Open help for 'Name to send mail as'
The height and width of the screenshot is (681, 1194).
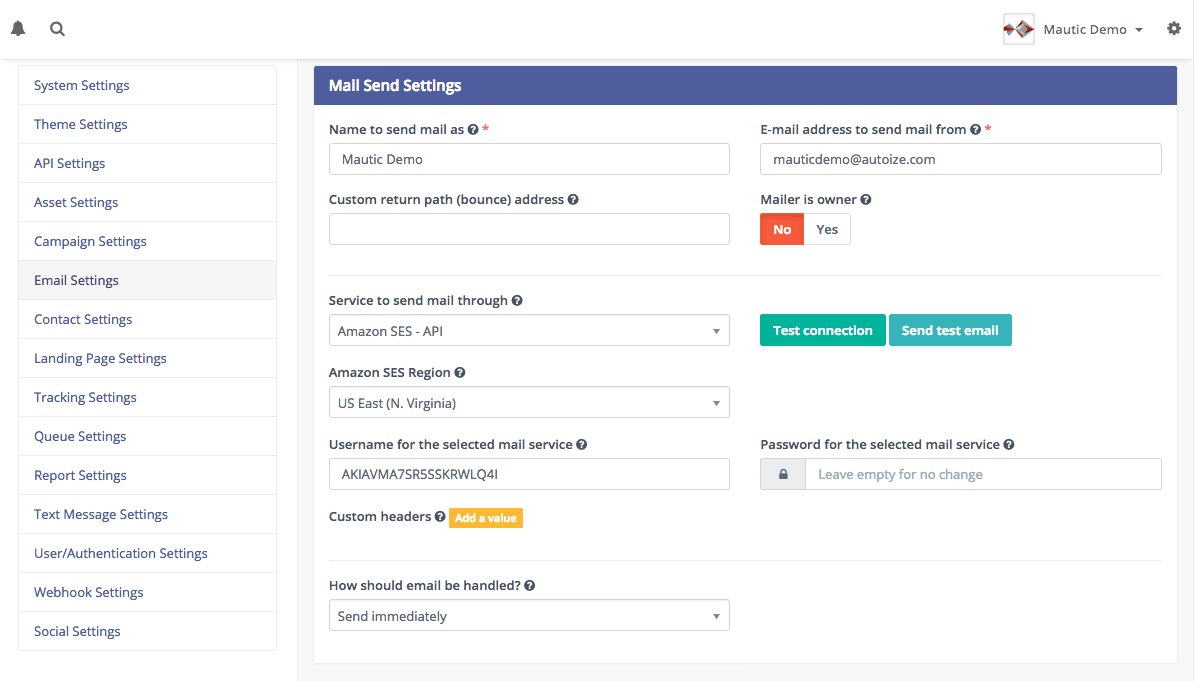click(471, 128)
